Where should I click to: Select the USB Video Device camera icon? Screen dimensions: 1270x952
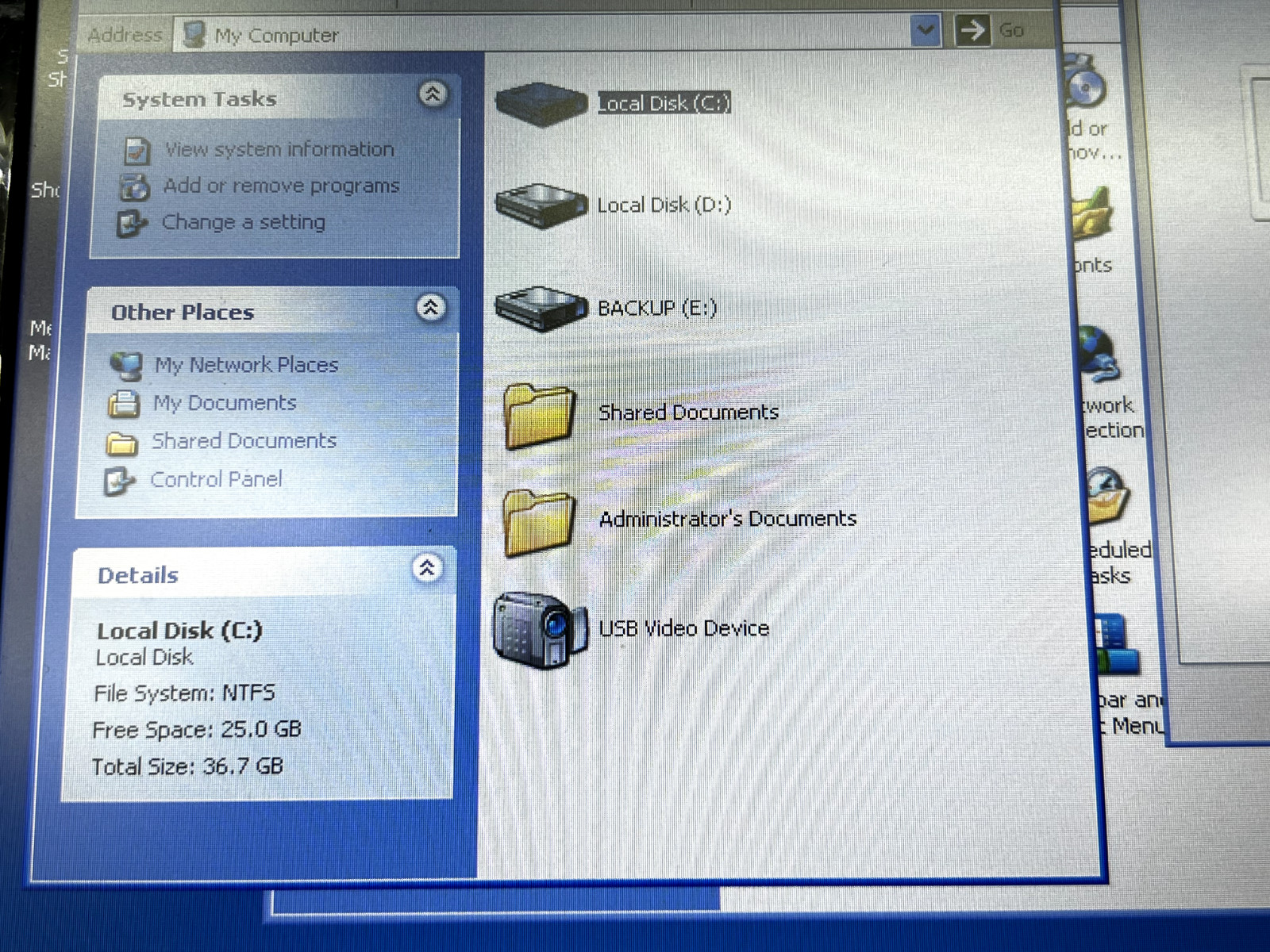(540, 629)
